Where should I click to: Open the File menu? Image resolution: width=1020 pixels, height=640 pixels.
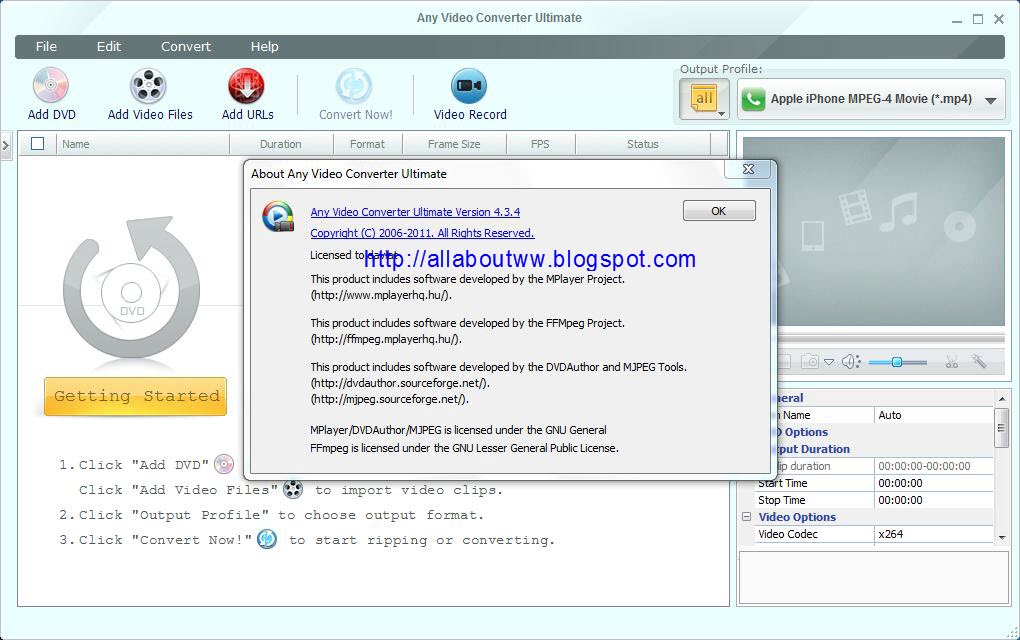[46, 46]
